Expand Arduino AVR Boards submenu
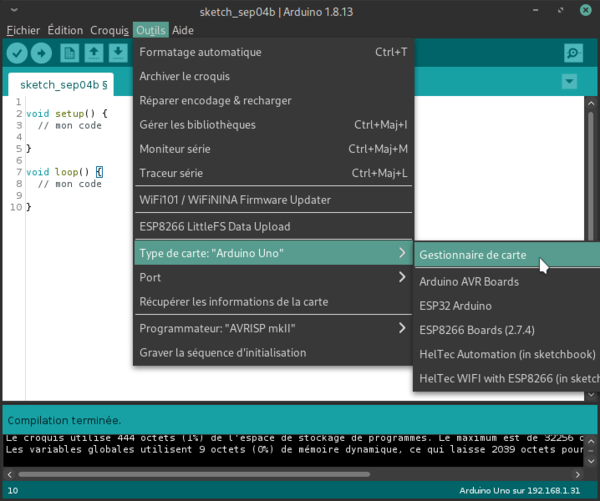Image resolution: width=600 pixels, height=501 pixels. (x=507, y=282)
